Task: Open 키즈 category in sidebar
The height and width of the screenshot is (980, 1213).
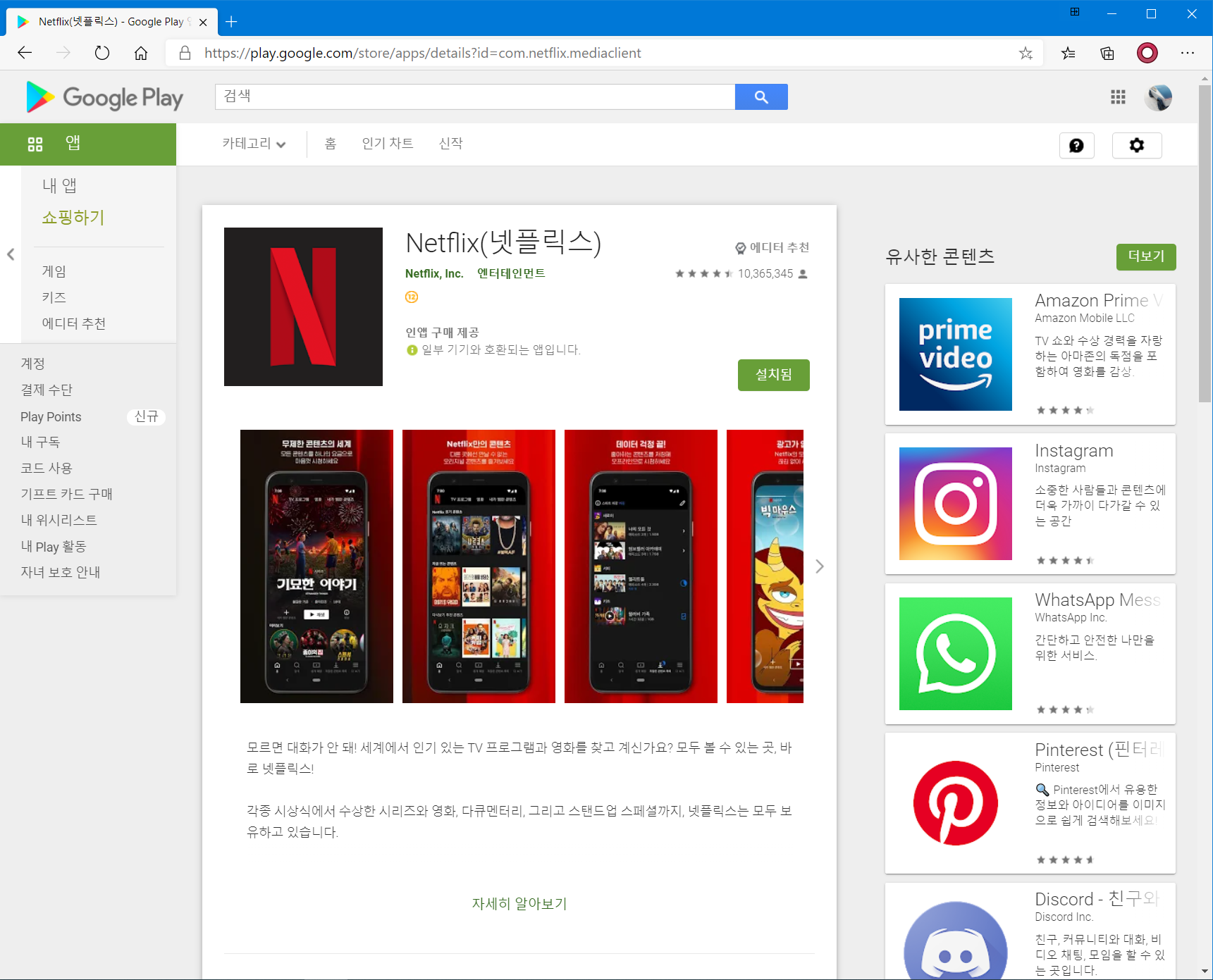Action: 54,297
